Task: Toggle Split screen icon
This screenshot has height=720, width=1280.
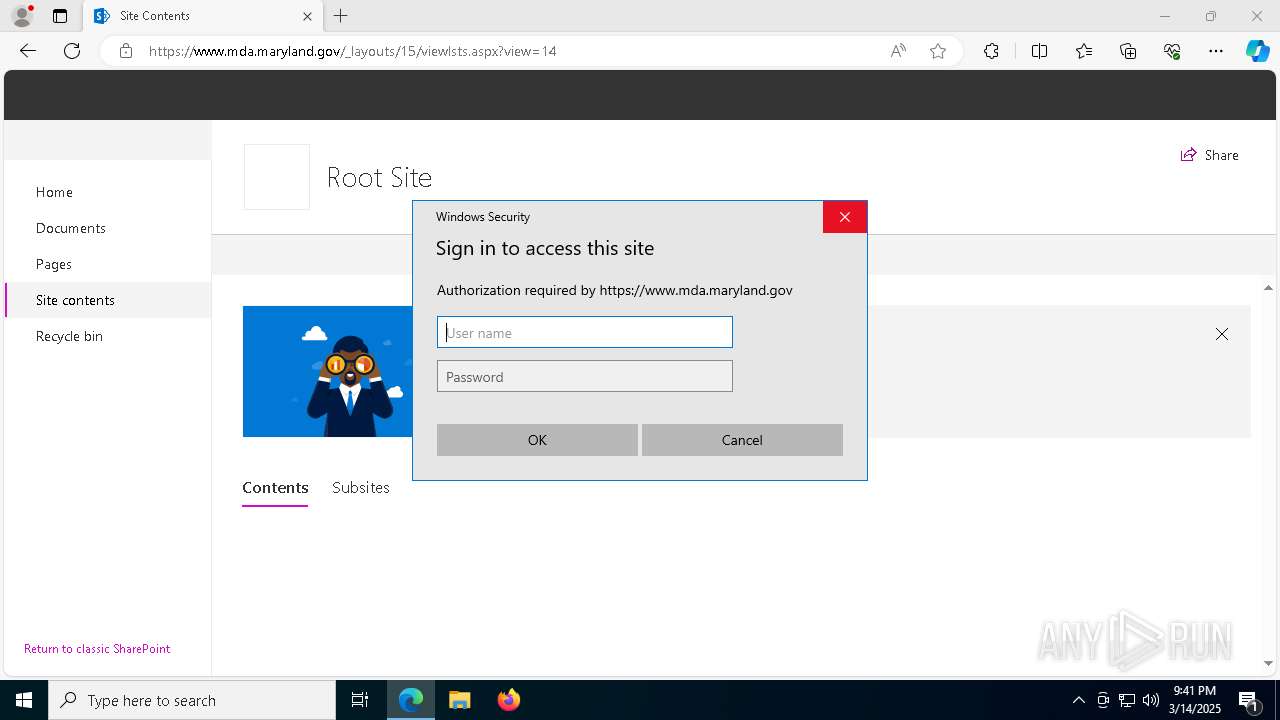Action: pos(1039,51)
